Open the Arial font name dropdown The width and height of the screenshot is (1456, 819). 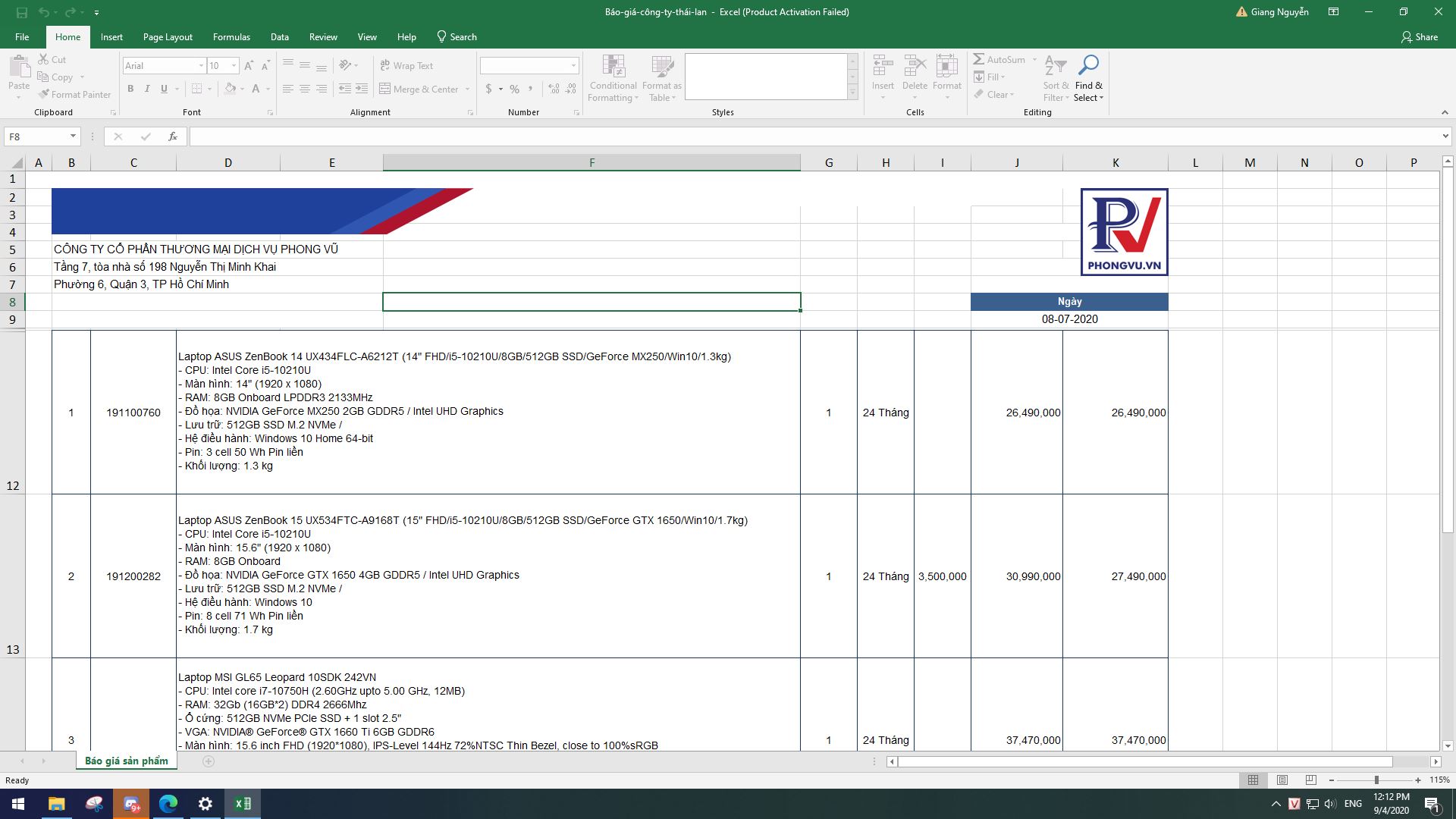coord(201,66)
